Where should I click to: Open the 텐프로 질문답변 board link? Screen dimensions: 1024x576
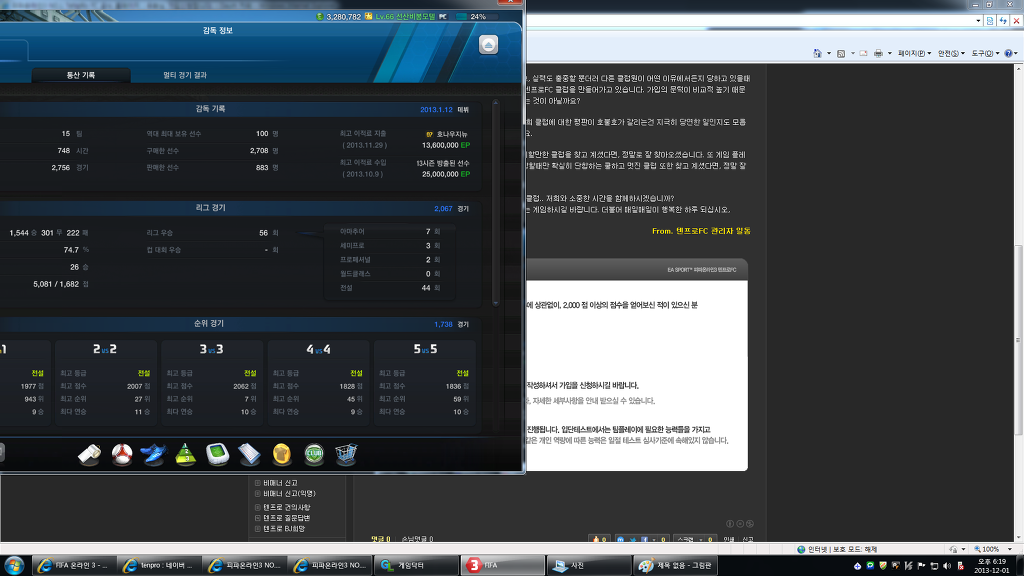(x=287, y=518)
